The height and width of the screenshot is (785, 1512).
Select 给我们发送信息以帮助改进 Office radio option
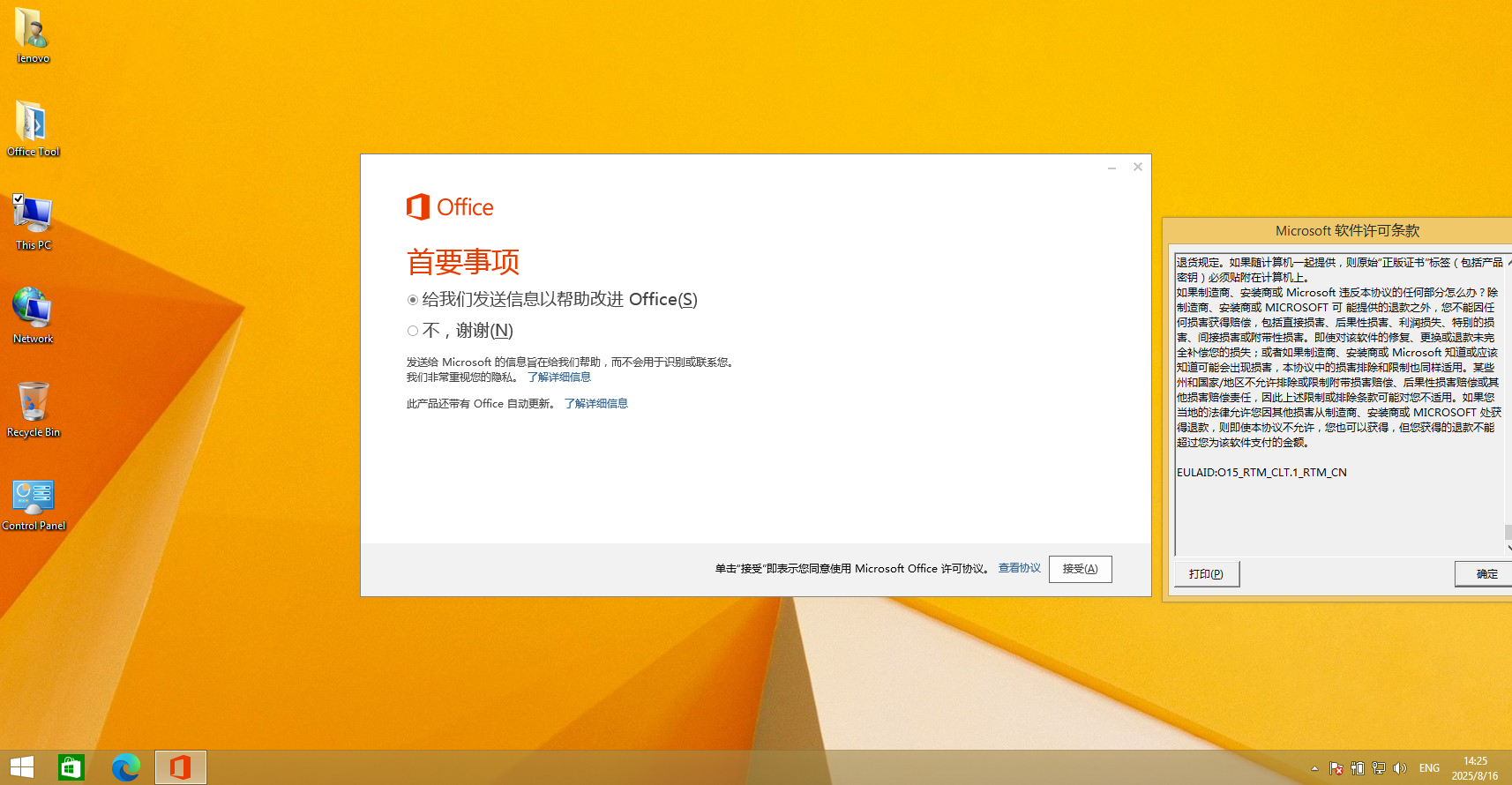pyautogui.click(x=413, y=300)
